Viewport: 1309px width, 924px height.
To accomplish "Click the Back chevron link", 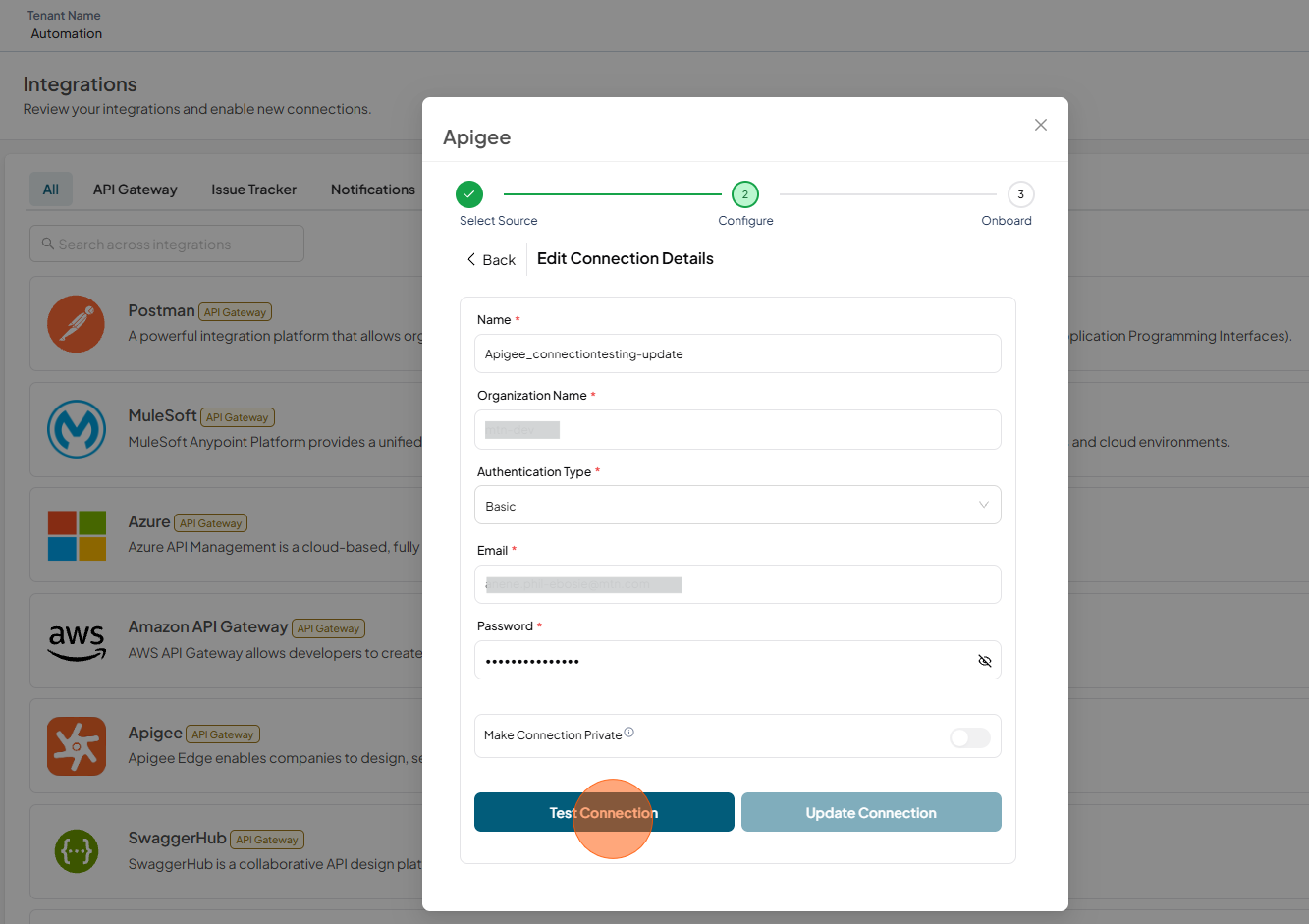I will coord(491,260).
